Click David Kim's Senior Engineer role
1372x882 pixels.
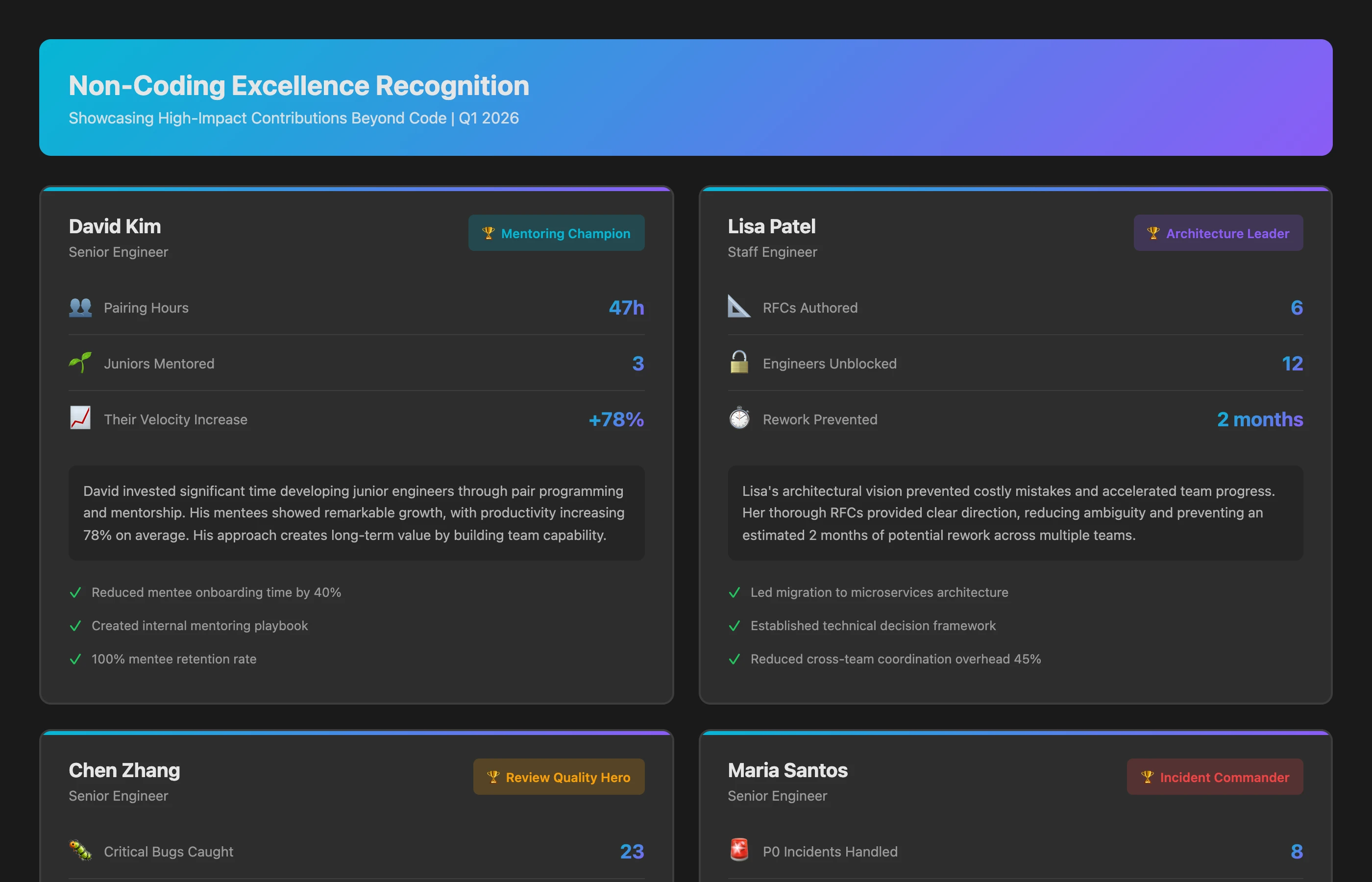118,252
